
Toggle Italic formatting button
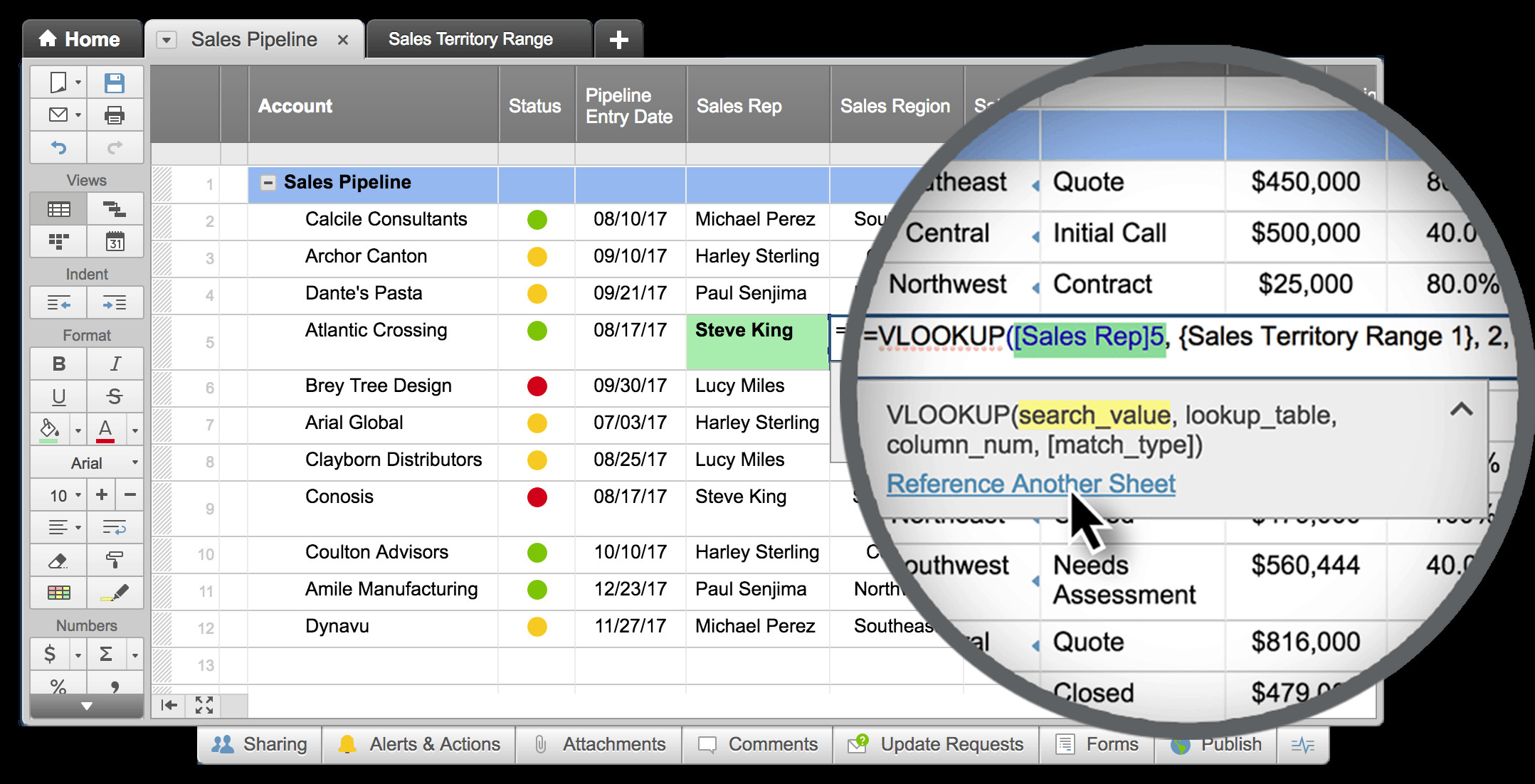[115, 364]
